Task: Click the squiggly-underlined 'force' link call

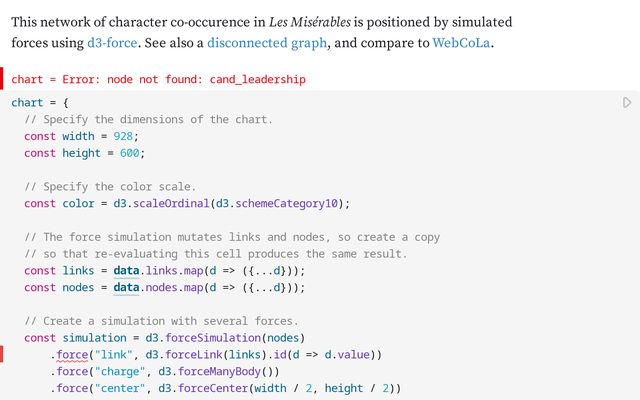Action: (71, 354)
